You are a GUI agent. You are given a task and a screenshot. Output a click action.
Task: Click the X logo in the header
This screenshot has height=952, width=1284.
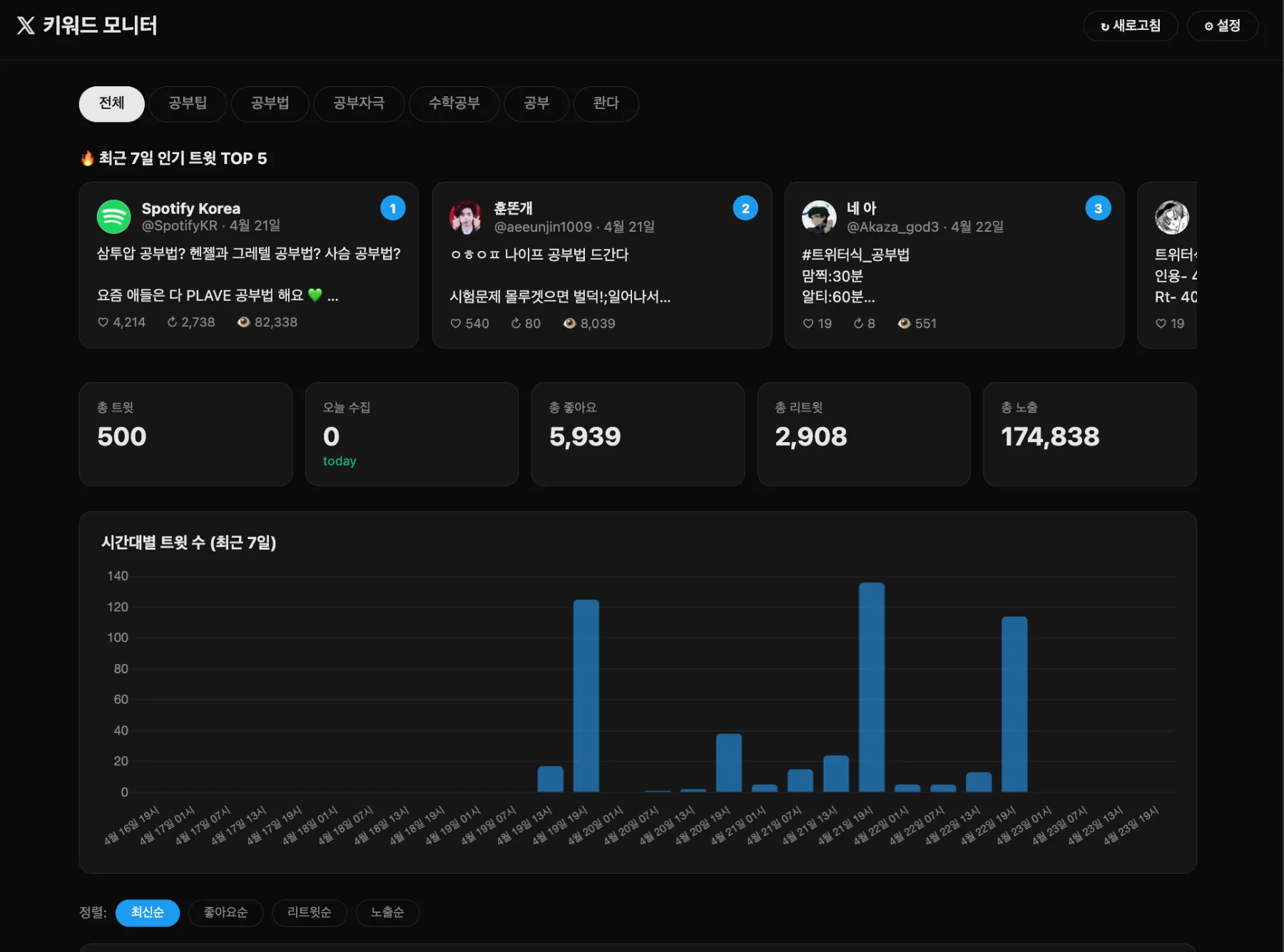click(x=26, y=26)
